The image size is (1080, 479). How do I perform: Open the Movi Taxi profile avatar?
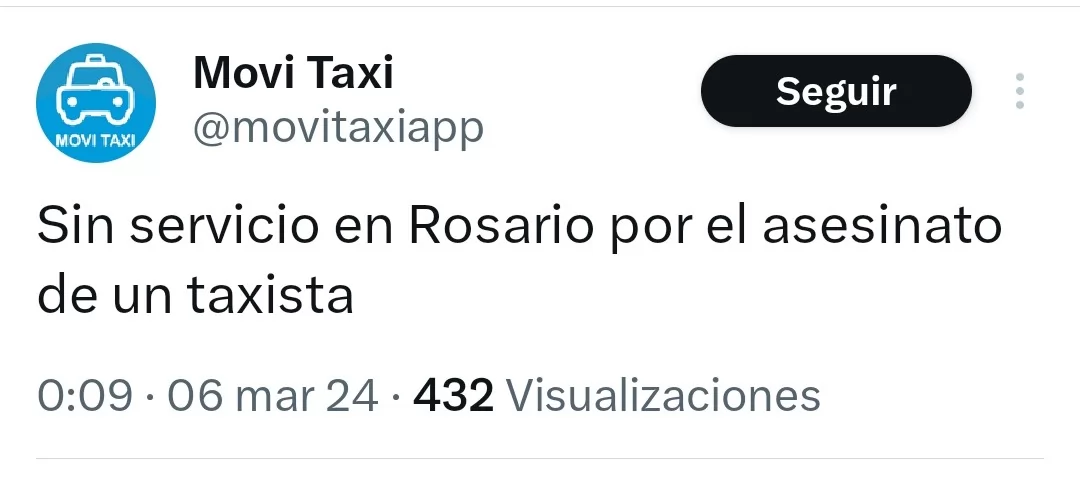[96, 103]
